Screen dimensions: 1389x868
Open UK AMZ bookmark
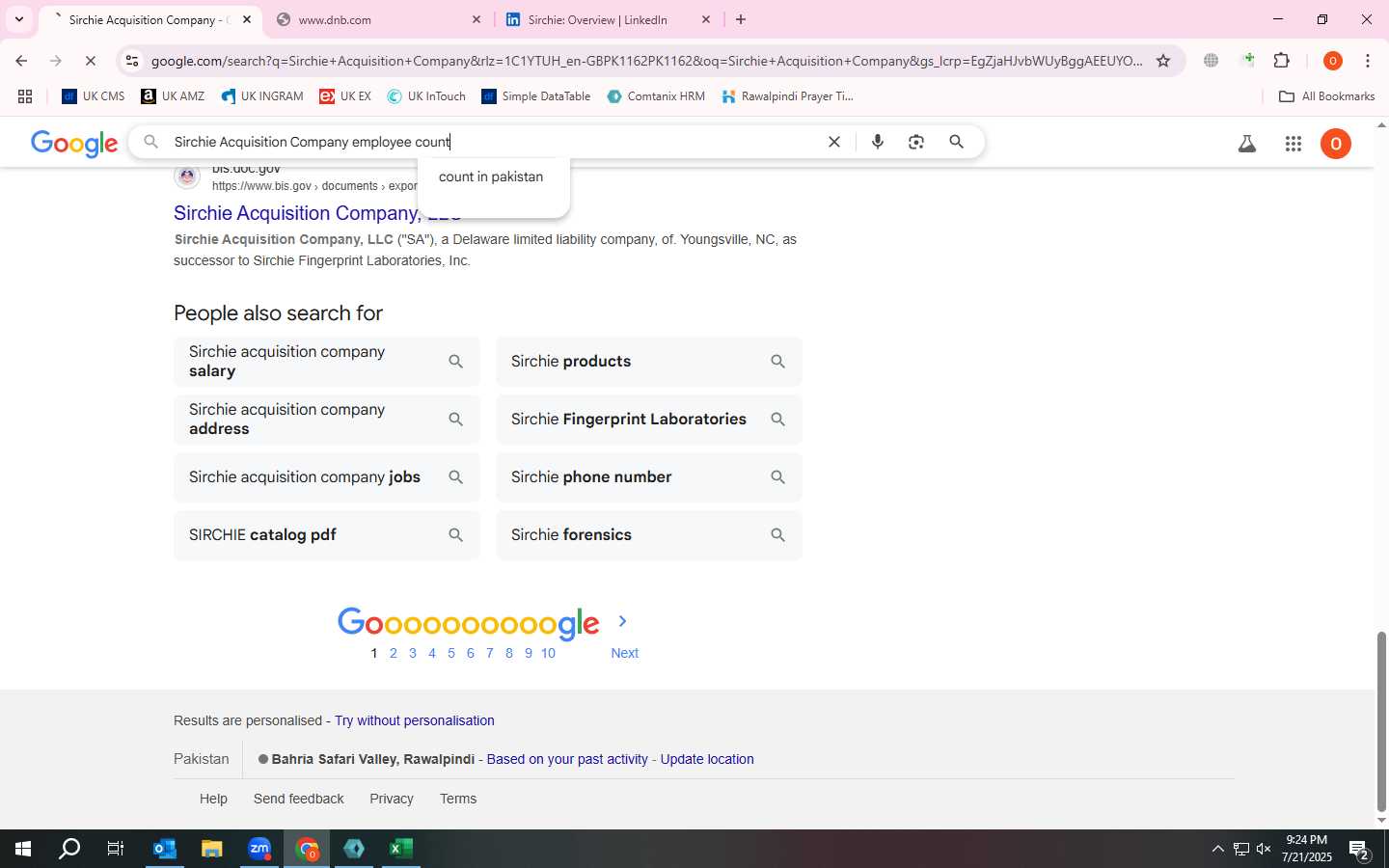point(174,96)
